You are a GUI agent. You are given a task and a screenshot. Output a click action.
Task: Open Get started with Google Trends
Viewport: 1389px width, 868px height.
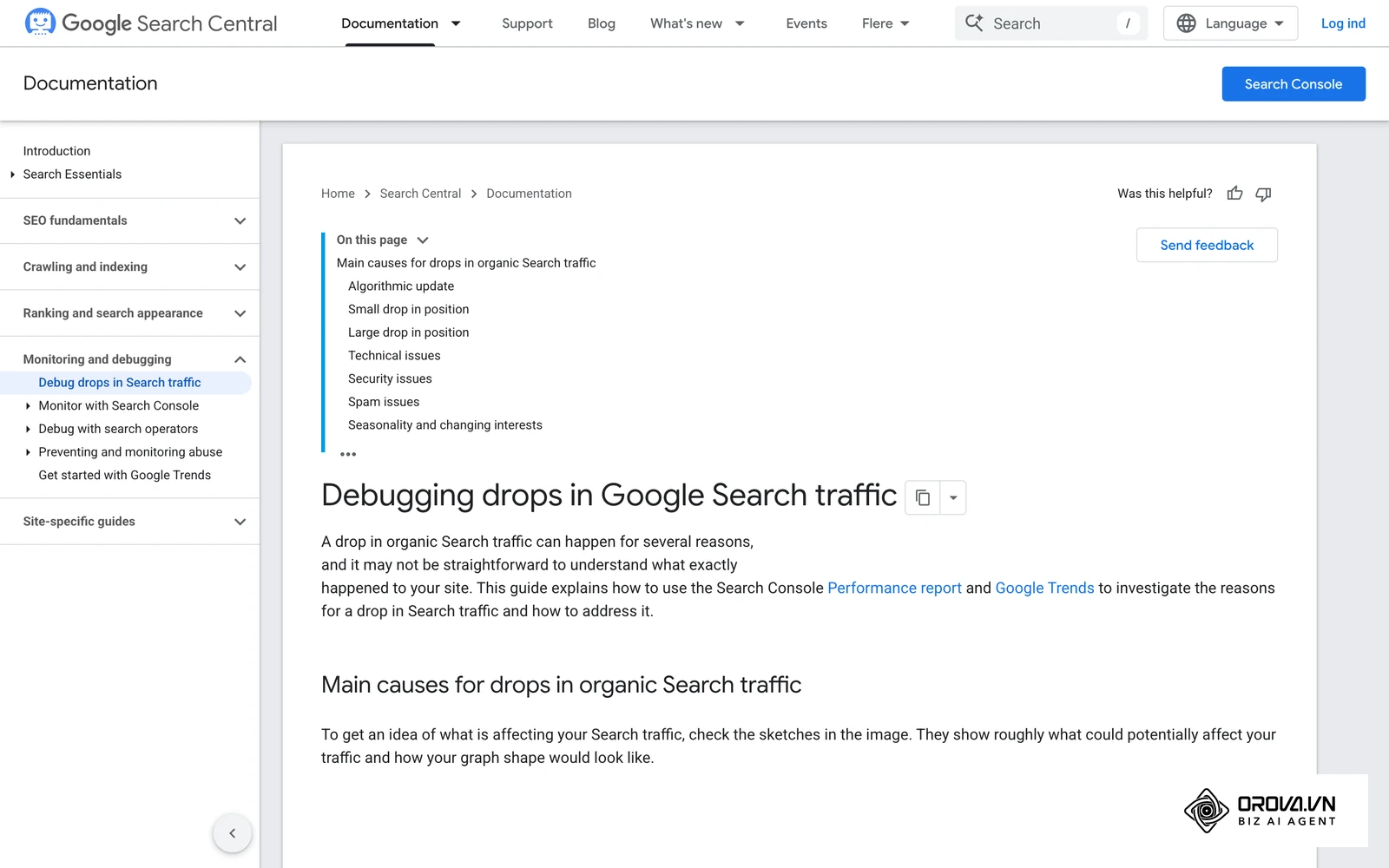124,475
